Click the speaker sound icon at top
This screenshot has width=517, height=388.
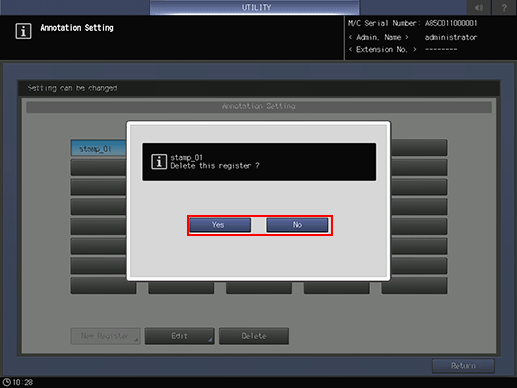pos(479,7)
